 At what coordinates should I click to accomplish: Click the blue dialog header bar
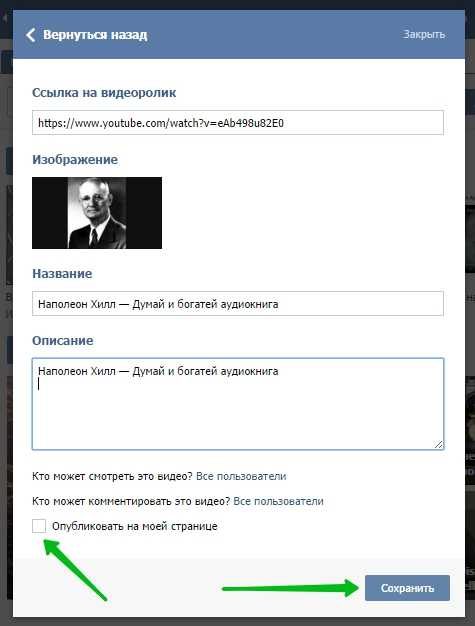click(239, 35)
